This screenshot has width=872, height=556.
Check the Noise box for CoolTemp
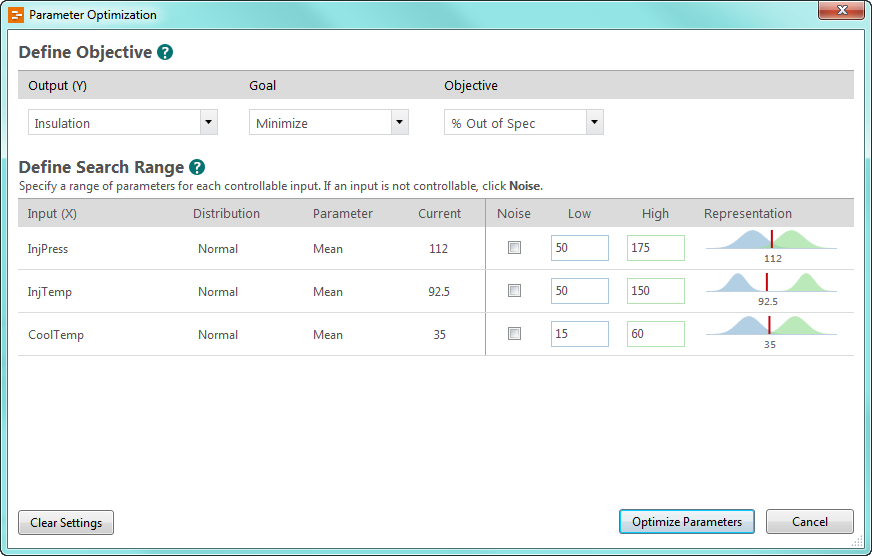514,334
